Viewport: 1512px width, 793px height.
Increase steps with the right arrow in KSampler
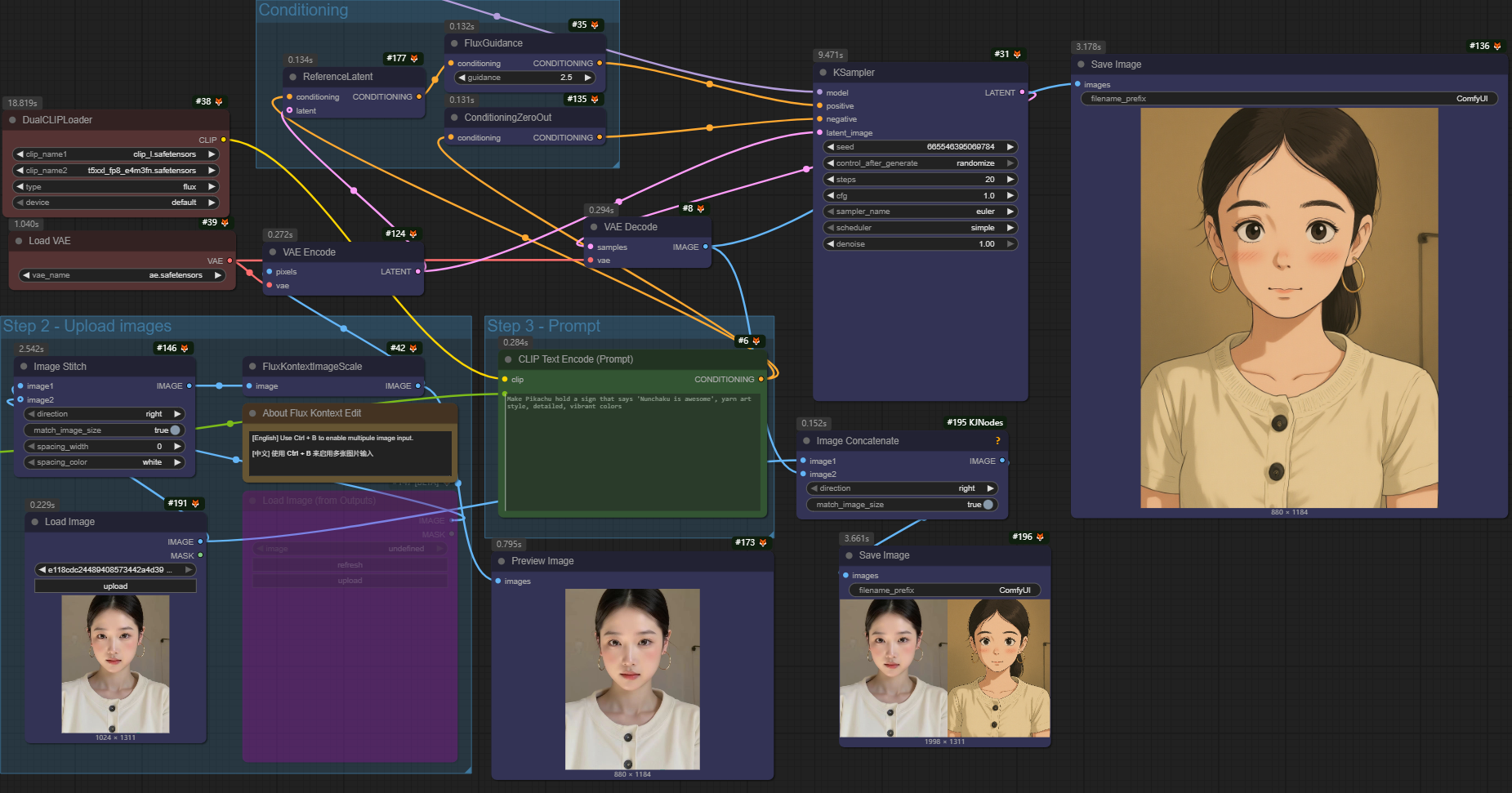click(1010, 180)
